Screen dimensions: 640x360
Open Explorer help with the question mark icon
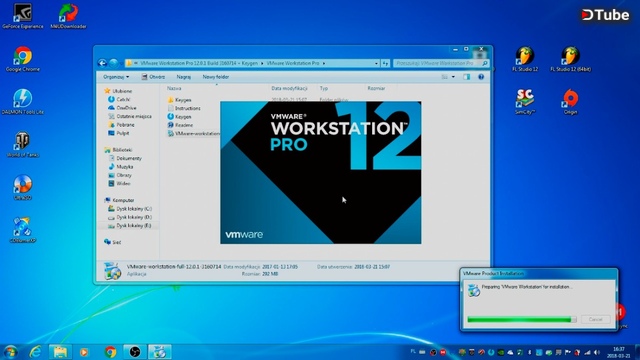481,77
